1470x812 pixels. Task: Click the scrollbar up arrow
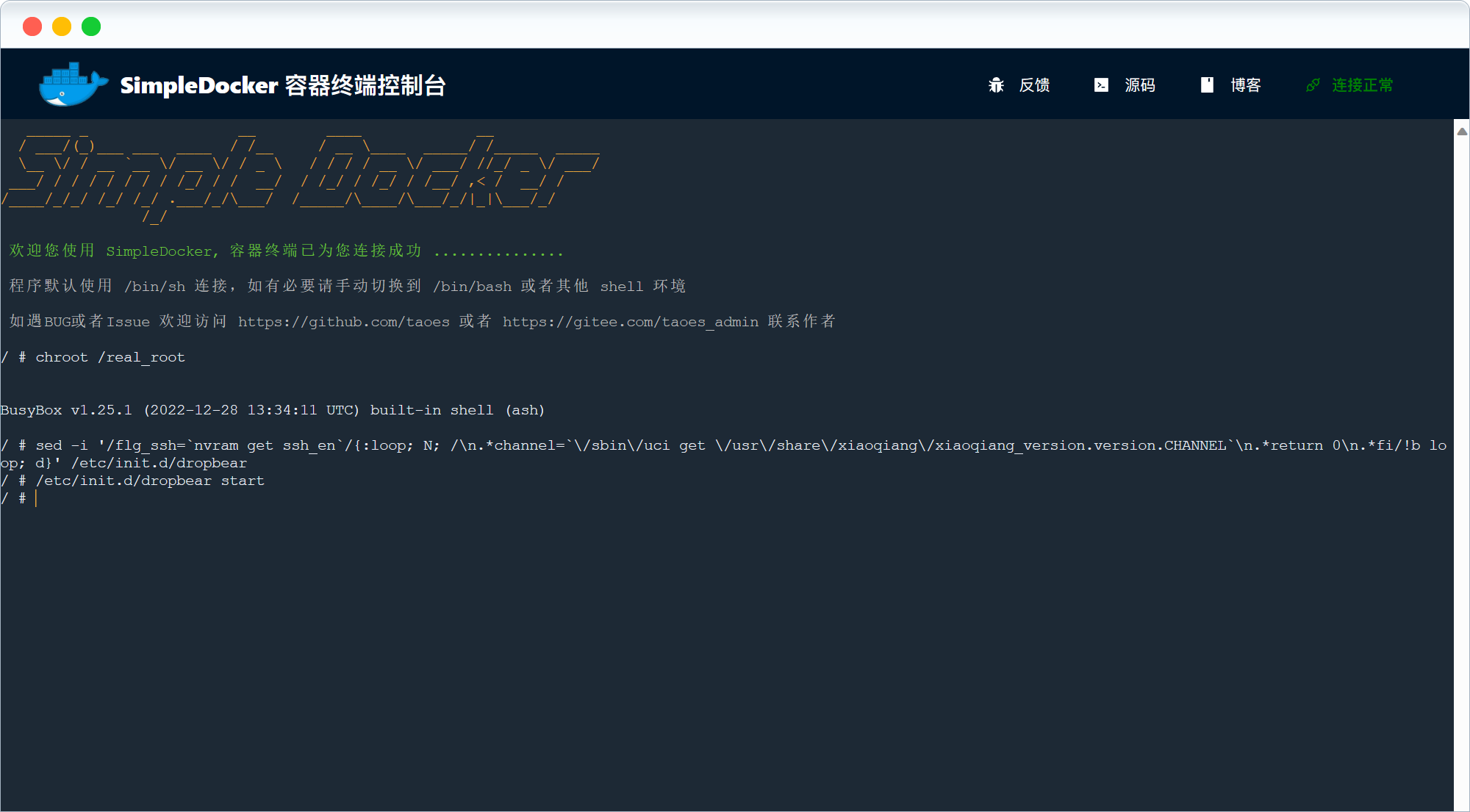click(x=1462, y=132)
